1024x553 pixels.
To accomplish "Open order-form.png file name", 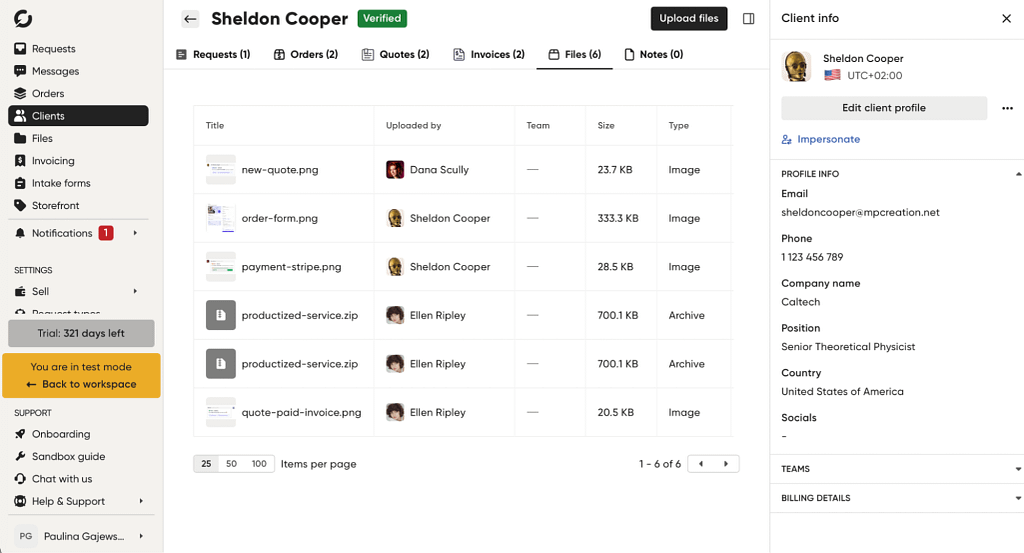I will tap(280, 218).
